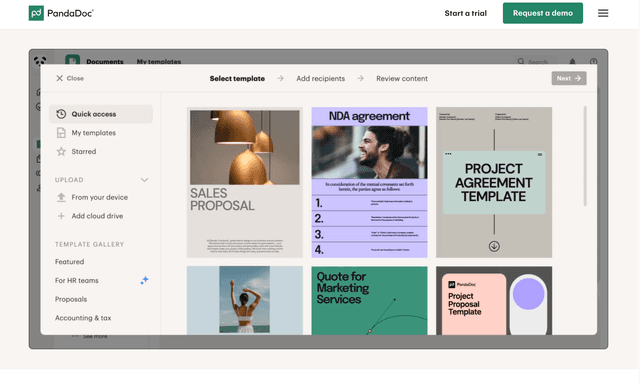This screenshot has height=383, width=640.
Task: Open Starred templates
Action: 84,151
